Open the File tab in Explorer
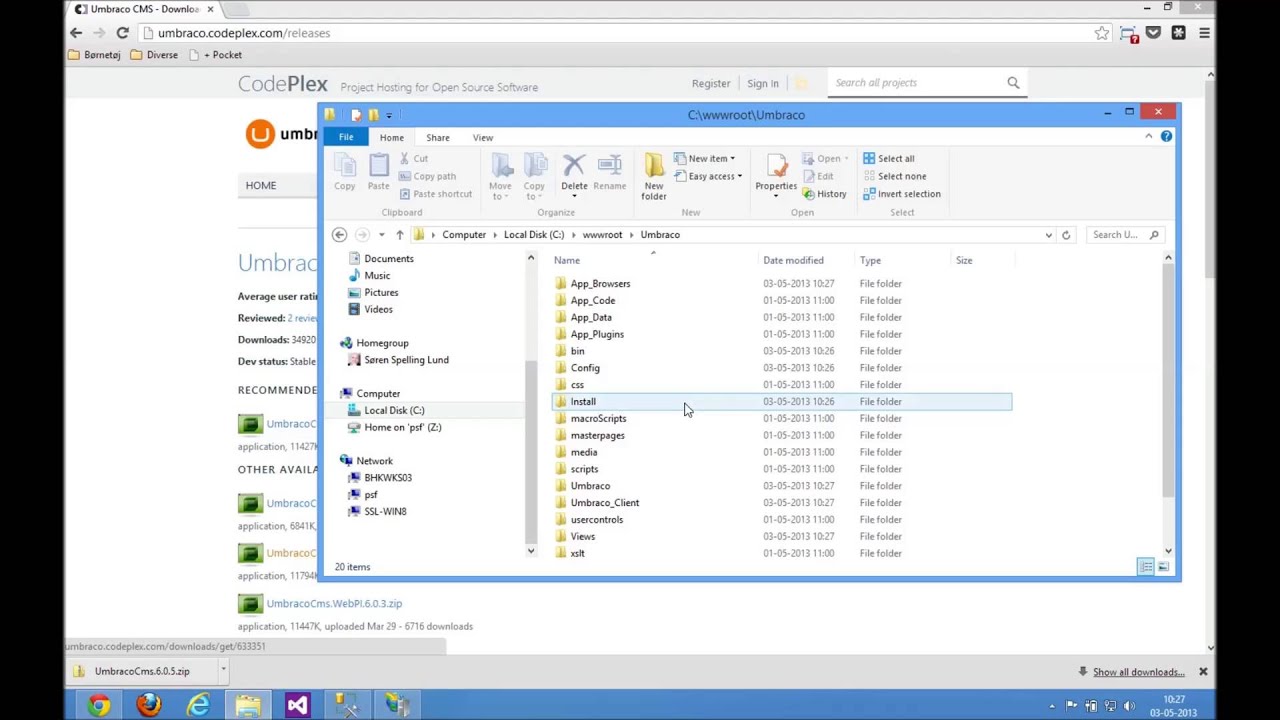 pos(346,137)
